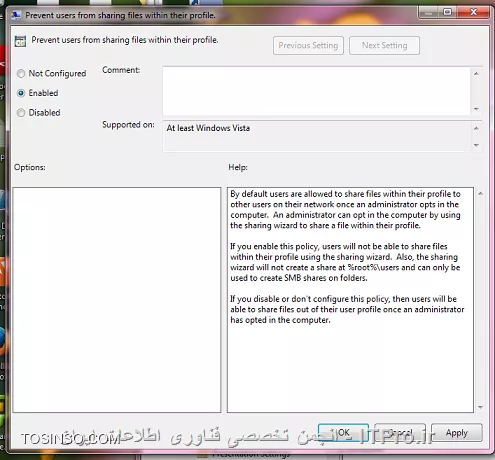Click the Next Setting button
This screenshot has height=460, width=495.
384,46
